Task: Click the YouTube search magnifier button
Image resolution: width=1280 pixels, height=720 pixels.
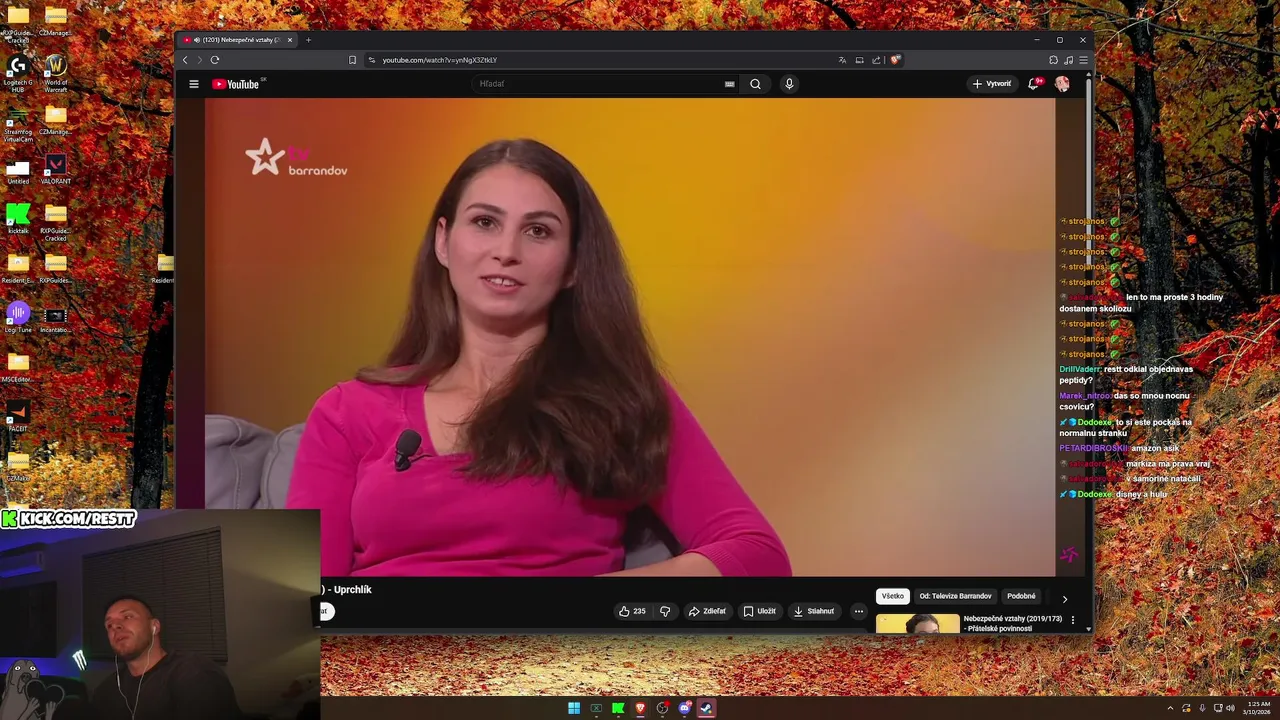Action: click(x=755, y=84)
